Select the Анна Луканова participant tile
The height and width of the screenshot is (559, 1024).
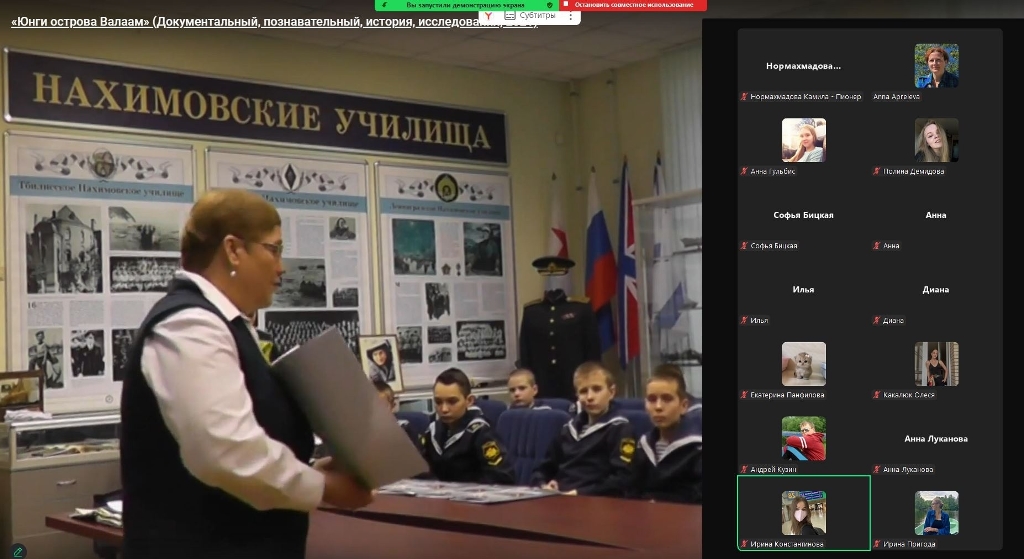click(936, 440)
